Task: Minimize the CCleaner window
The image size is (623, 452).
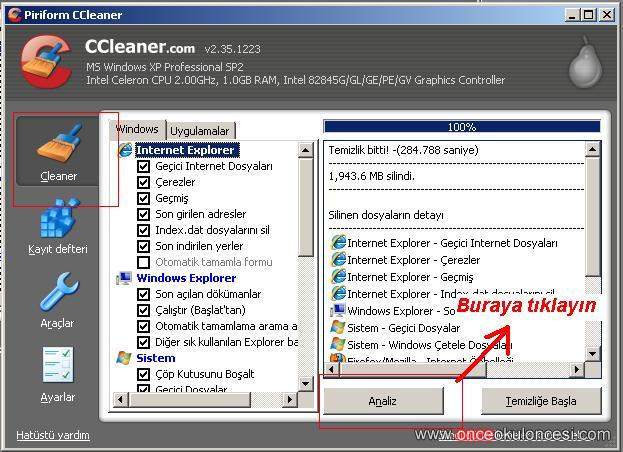Action: coord(572,15)
